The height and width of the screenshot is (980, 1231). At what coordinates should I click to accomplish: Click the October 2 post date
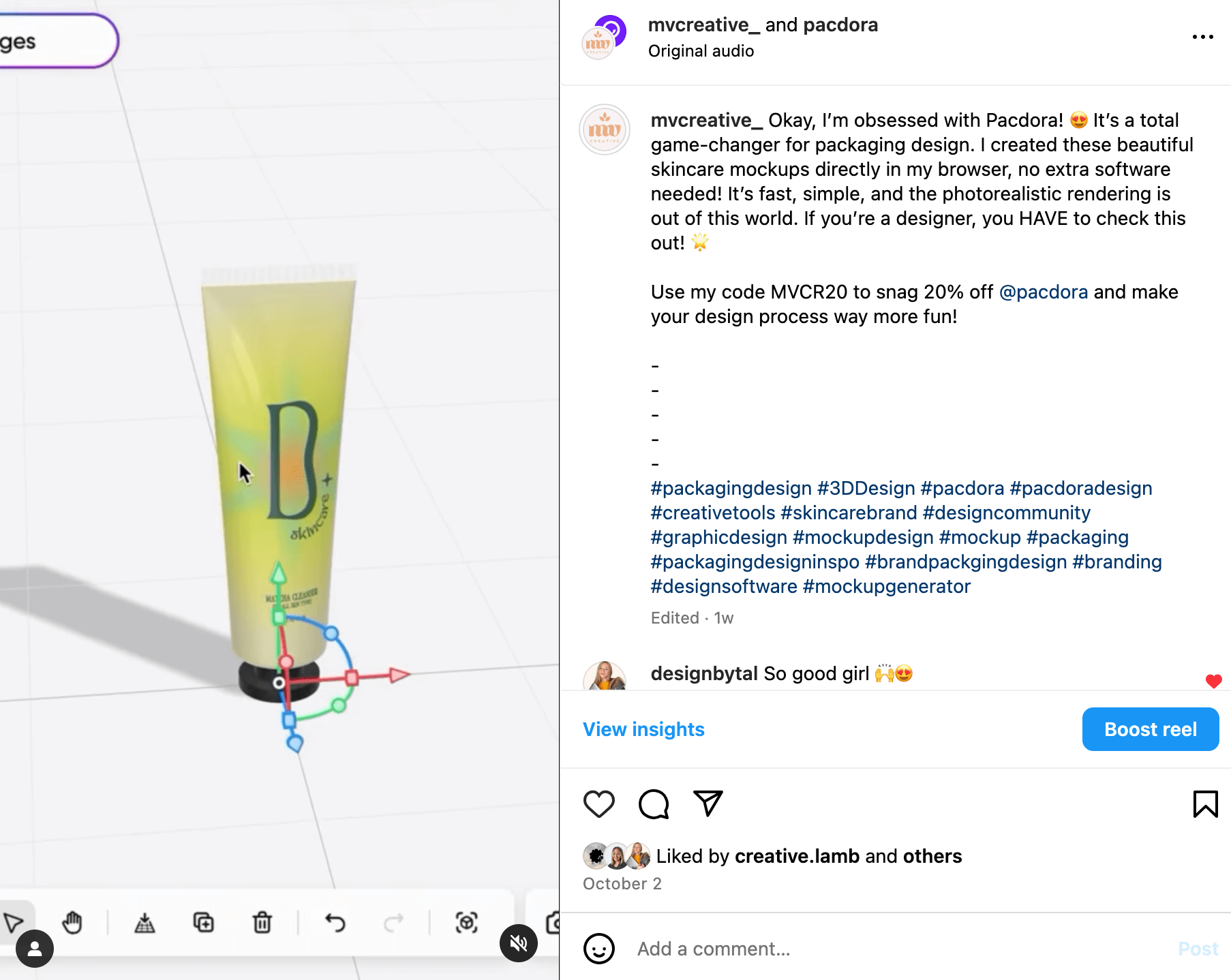(x=622, y=883)
